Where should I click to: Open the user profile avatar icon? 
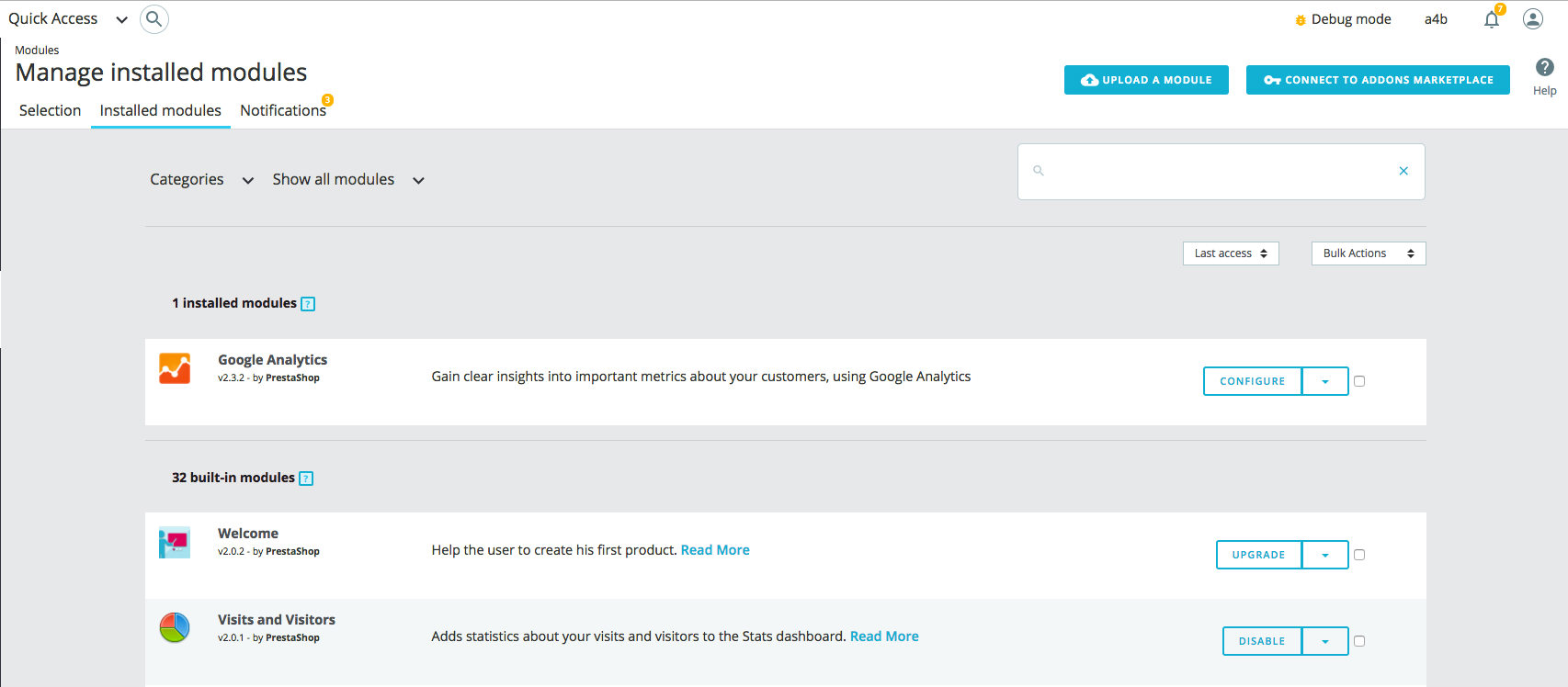[x=1532, y=19]
